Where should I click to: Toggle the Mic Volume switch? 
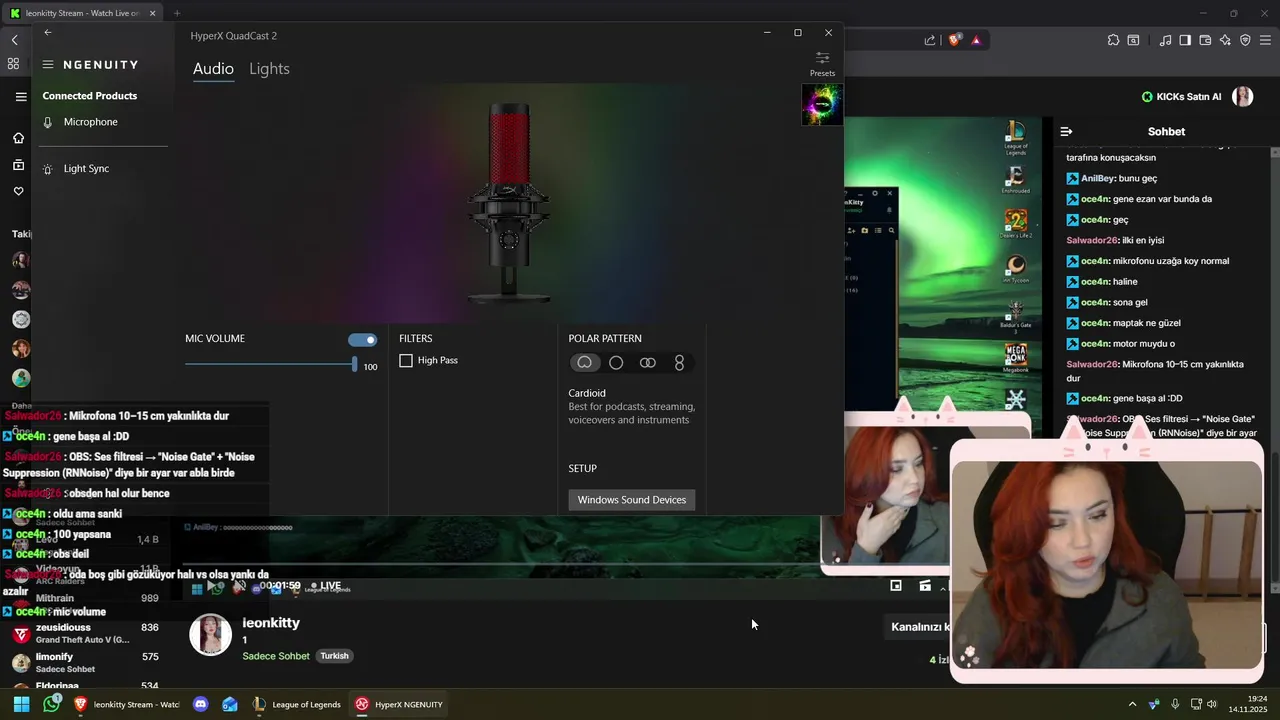coord(362,340)
